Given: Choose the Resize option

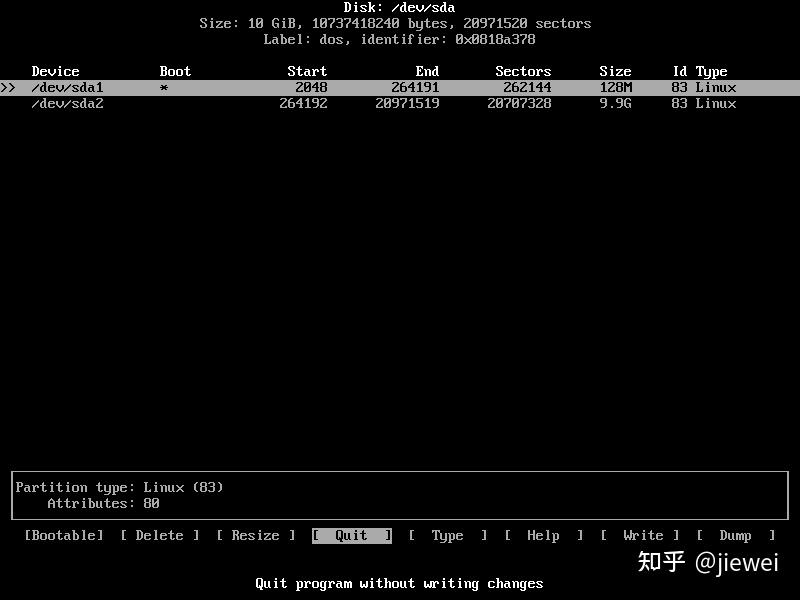Looking at the screenshot, I should point(255,535).
